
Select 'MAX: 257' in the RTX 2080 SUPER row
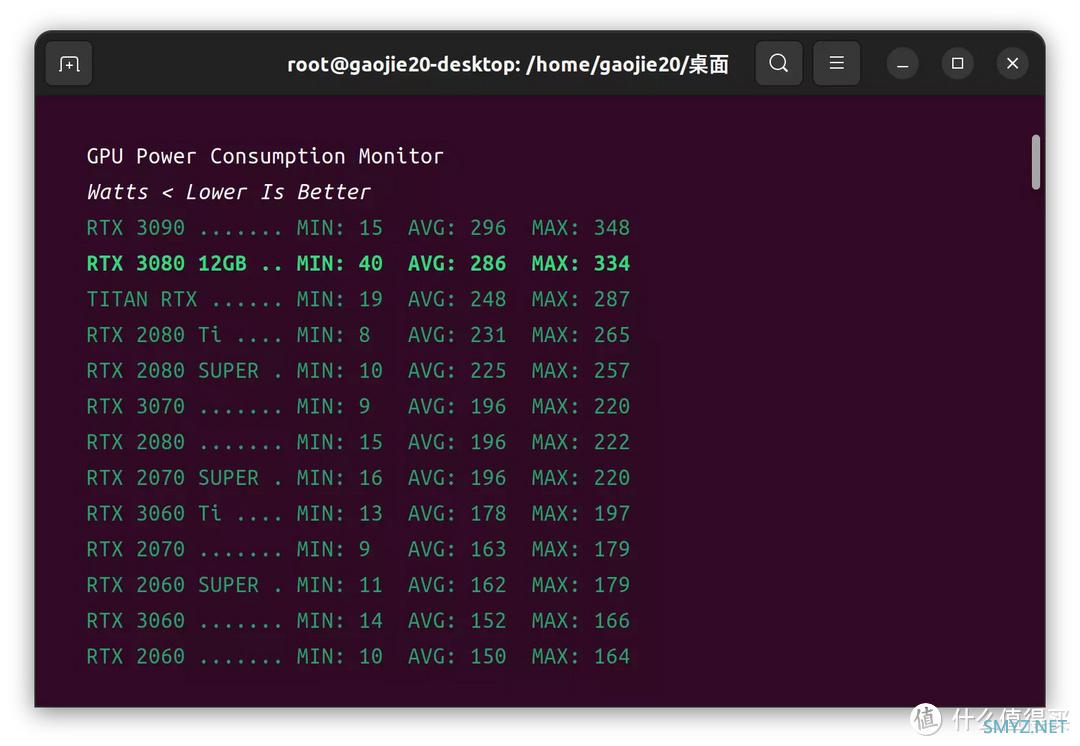[581, 371]
